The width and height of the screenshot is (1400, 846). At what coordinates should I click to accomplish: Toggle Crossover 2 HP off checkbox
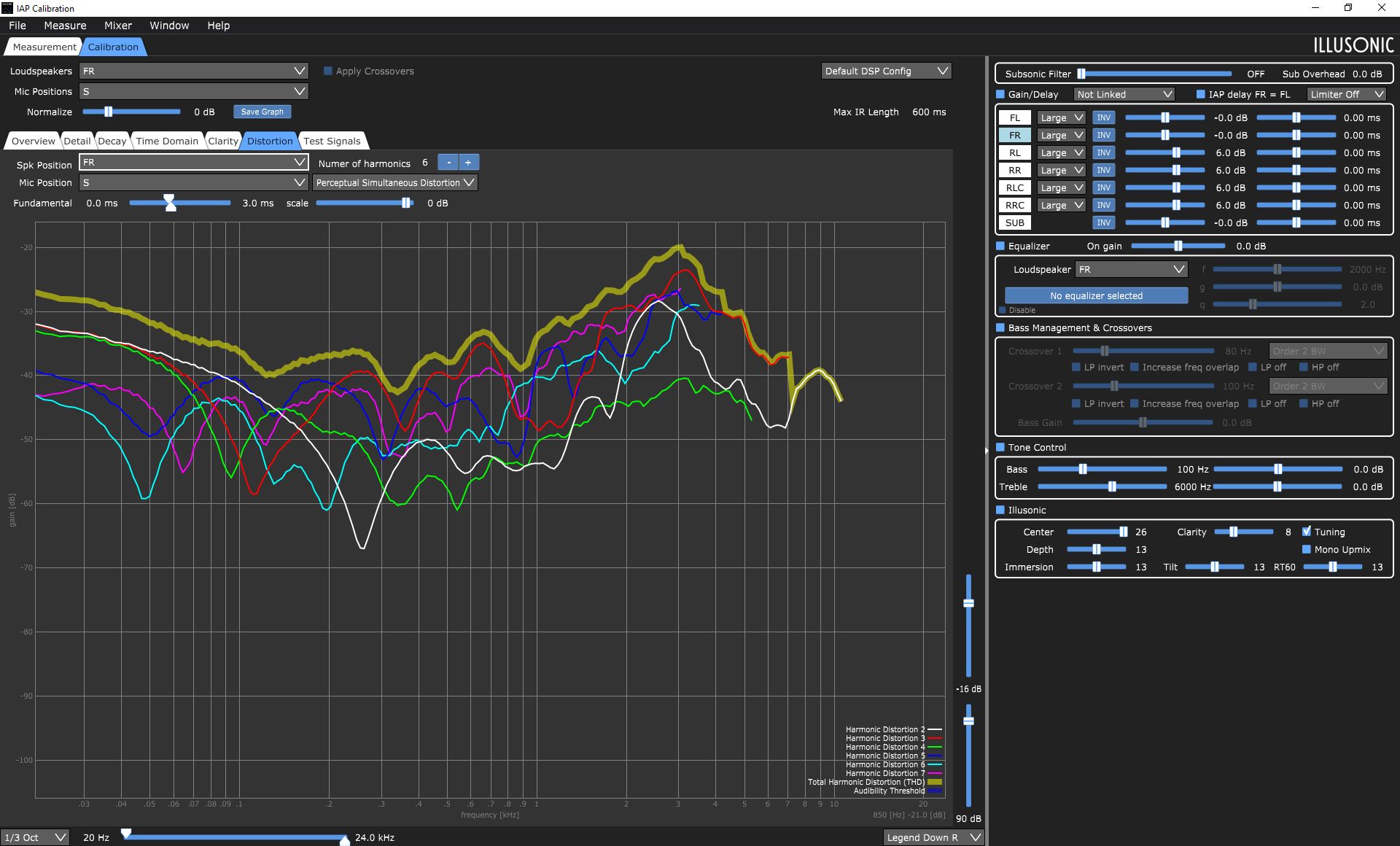coord(1304,403)
